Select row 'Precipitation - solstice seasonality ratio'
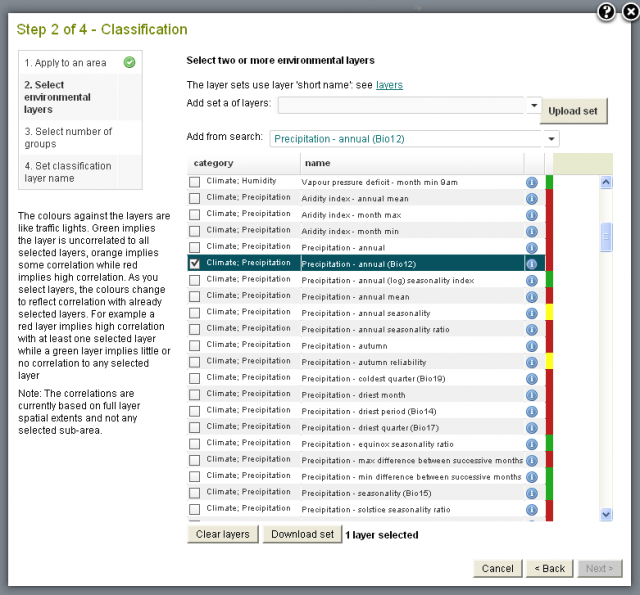The width and height of the screenshot is (640, 595). tap(366, 509)
